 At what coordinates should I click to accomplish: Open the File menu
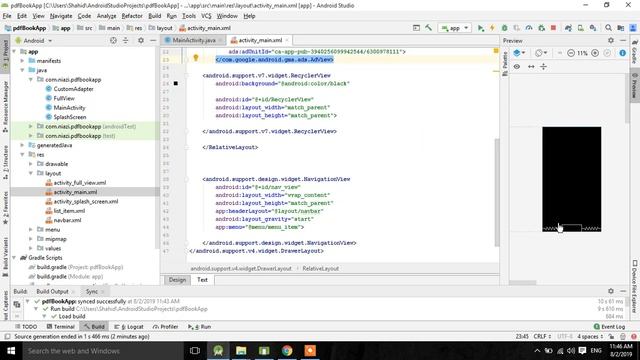[7, 16]
